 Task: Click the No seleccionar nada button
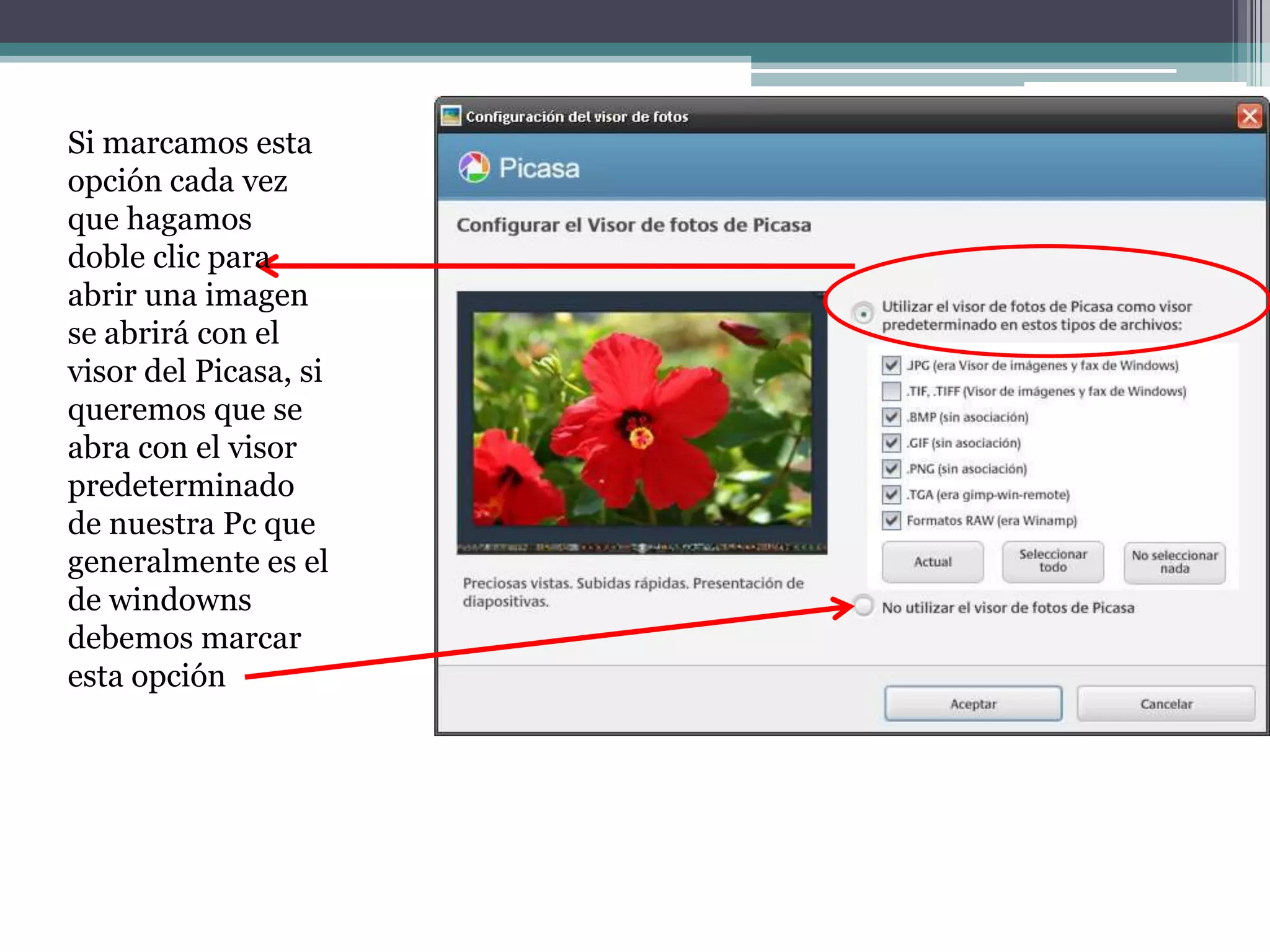tap(1174, 562)
